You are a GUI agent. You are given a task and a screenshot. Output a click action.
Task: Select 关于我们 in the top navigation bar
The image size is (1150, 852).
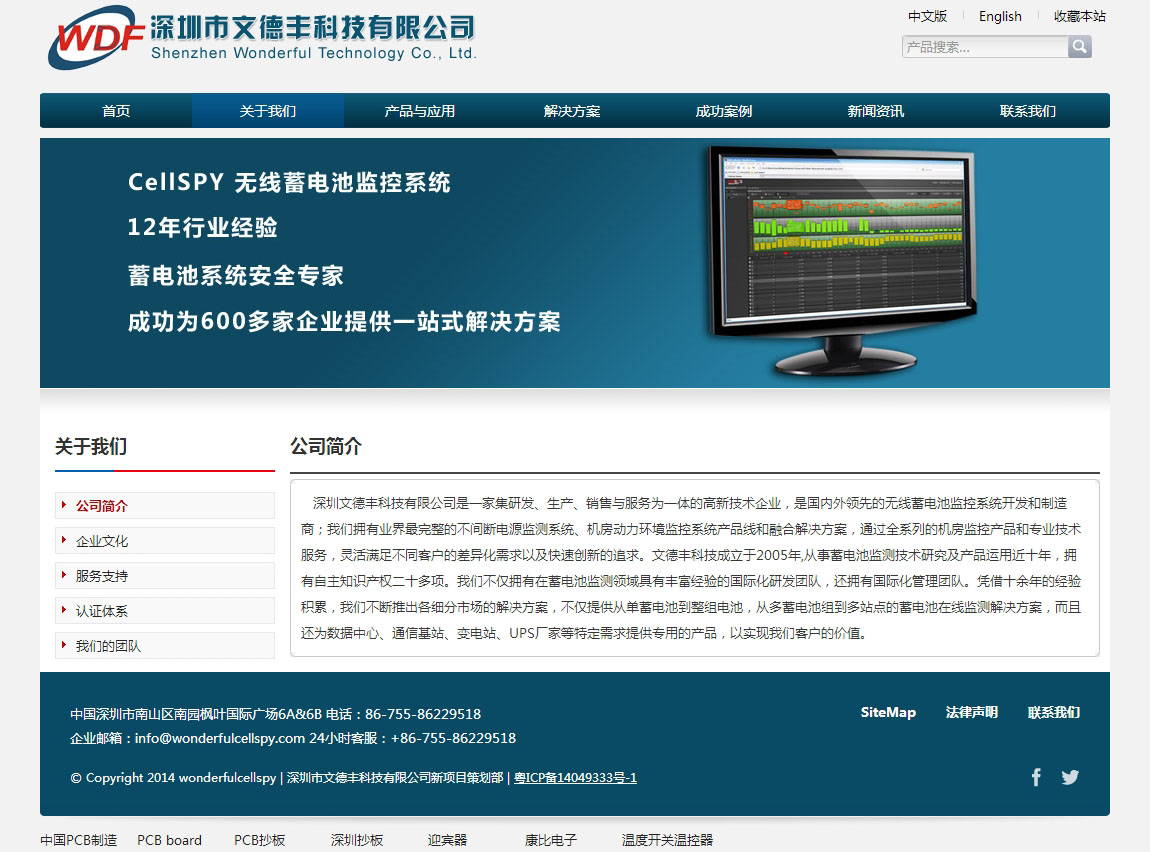pos(268,111)
